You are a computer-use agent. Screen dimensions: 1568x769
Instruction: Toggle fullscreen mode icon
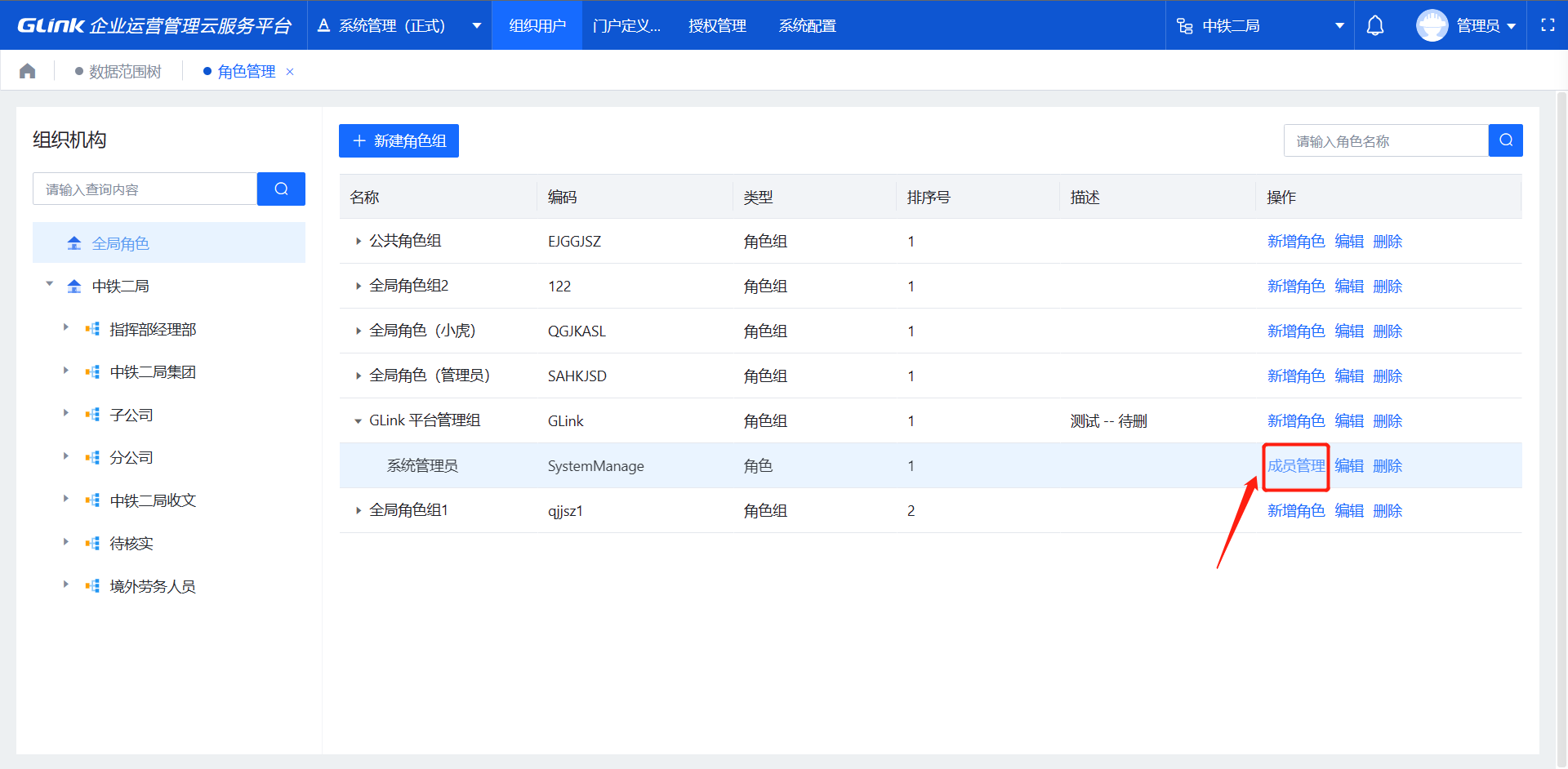(x=1548, y=25)
